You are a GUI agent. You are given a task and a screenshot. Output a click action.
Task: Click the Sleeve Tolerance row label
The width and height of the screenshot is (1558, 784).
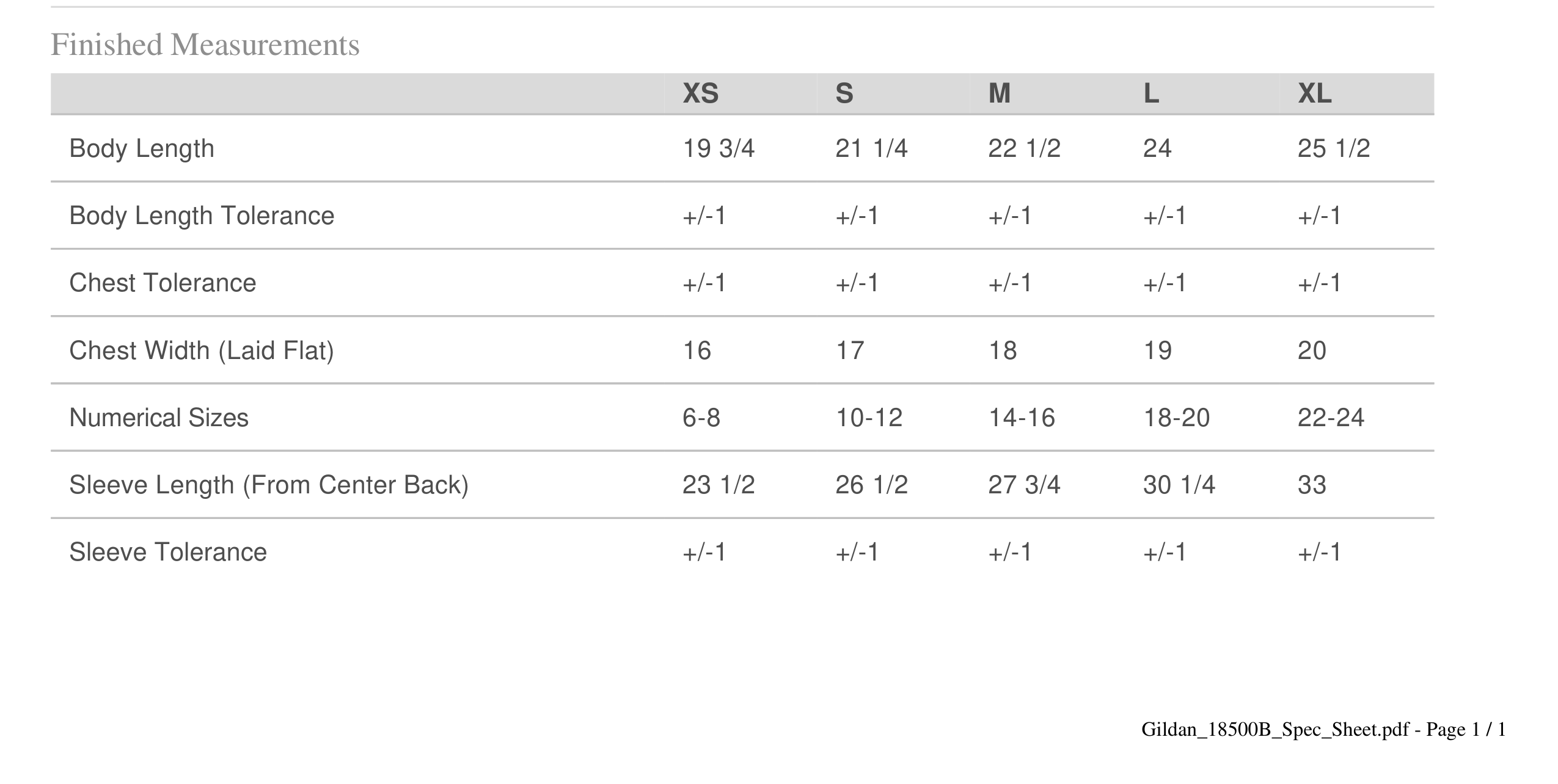(x=168, y=552)
